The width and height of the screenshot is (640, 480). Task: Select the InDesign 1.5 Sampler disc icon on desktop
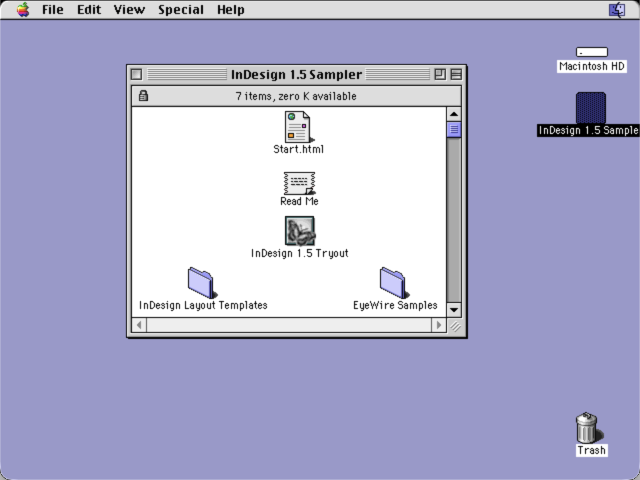pos(591,108)
